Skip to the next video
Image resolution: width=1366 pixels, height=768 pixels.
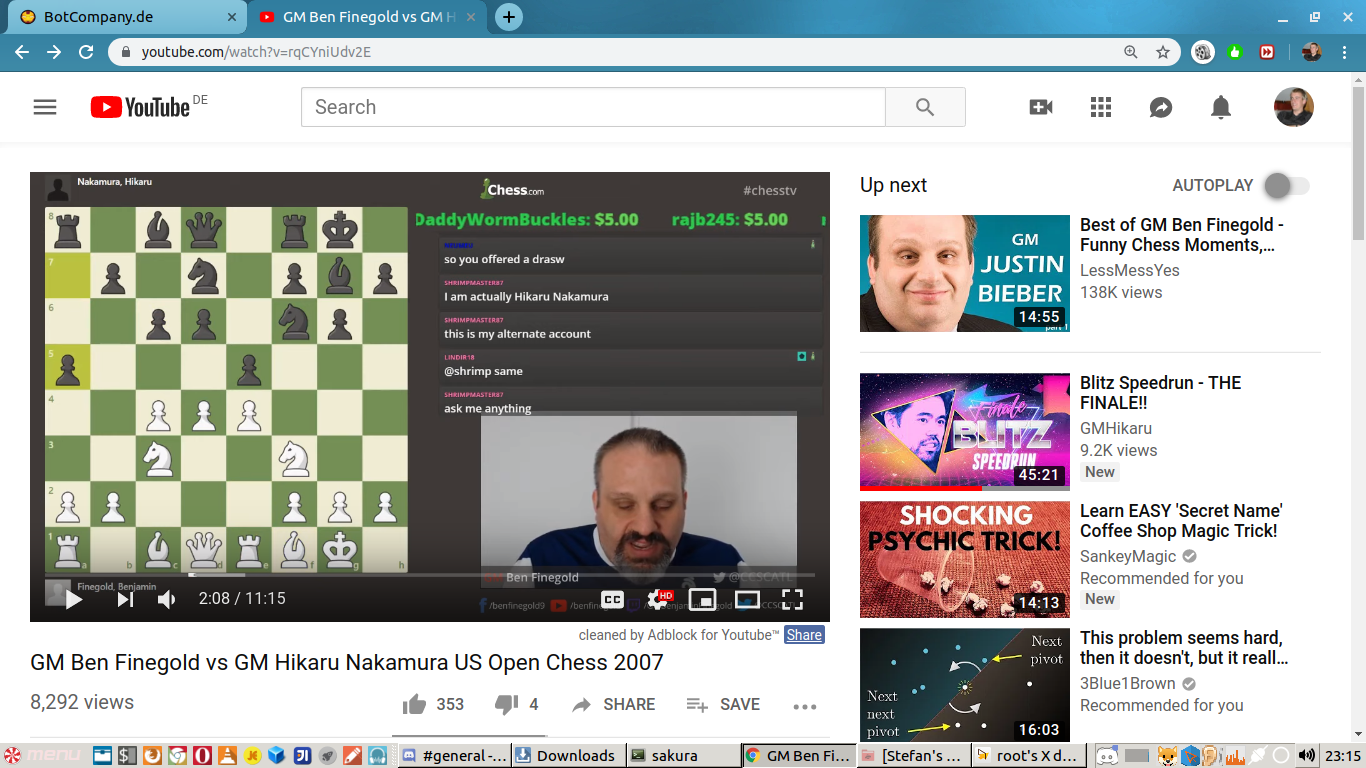pyautogui.click(x=125, y=599)
